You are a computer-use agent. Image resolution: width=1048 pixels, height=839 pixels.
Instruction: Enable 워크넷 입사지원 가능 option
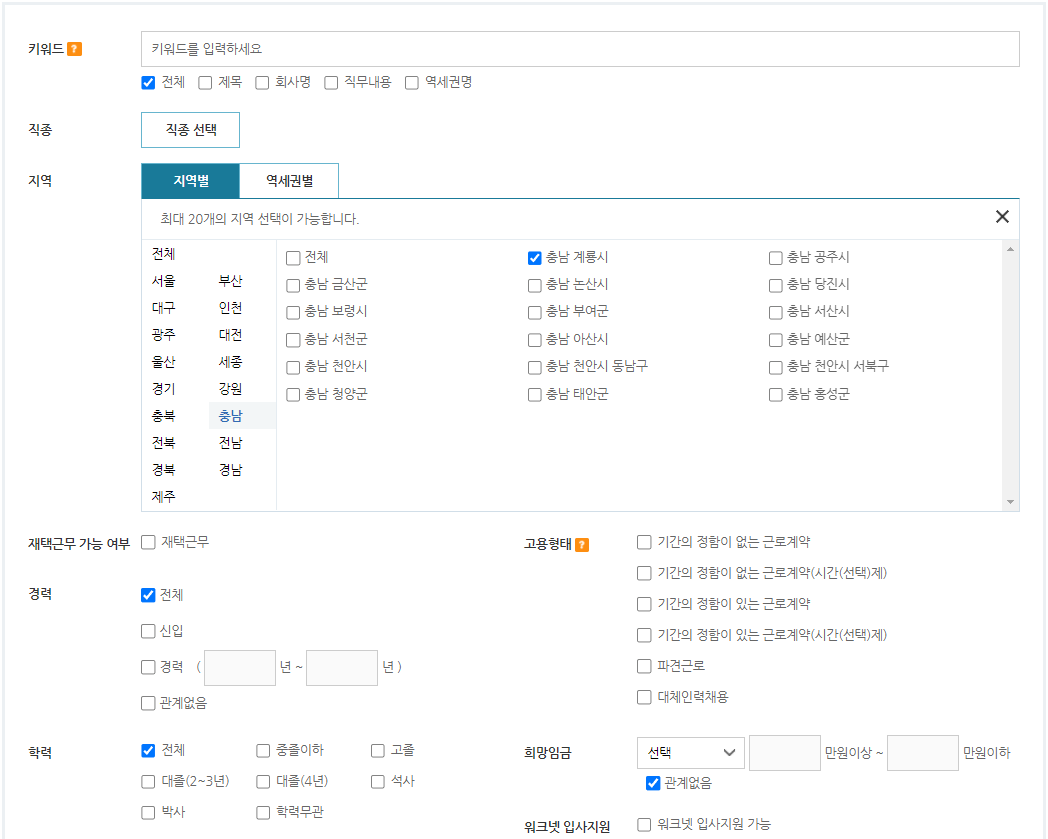point(643,825)
